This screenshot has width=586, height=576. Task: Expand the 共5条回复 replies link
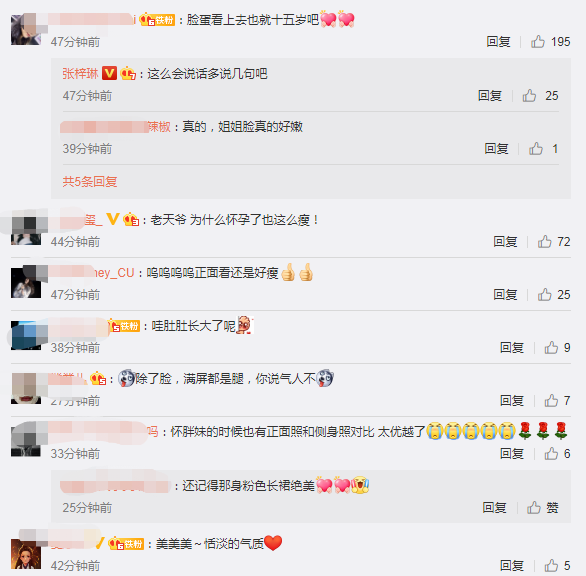point(90,182)
